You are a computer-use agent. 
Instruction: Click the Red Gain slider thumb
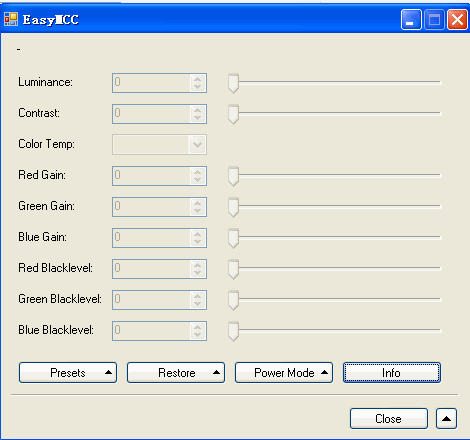(x=233, y=176)
